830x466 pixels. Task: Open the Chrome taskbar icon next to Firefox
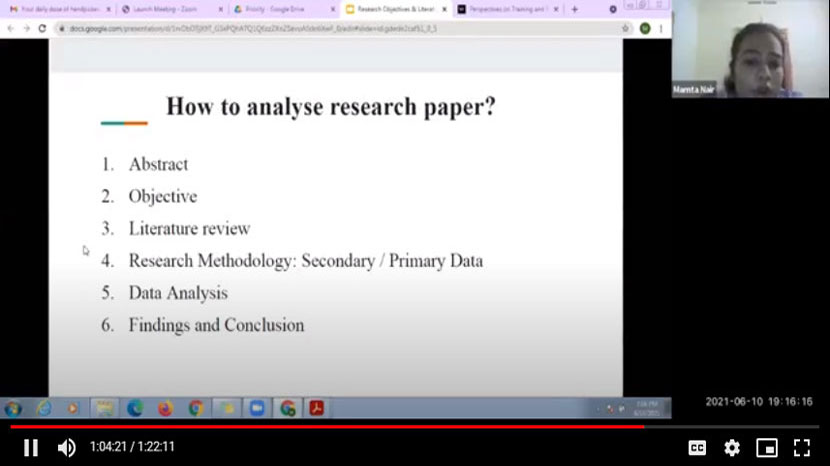click(x=196, y=408)
